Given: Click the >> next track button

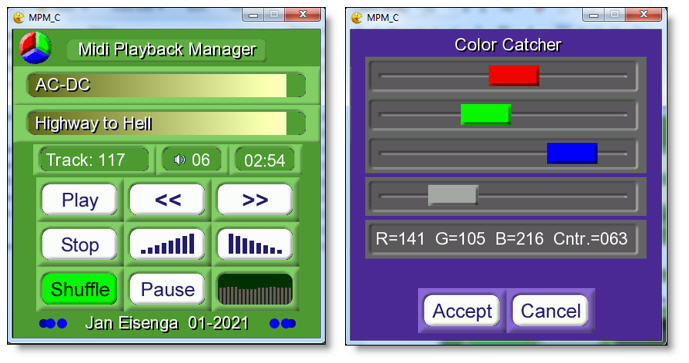Looking at the screenshot, I should (255, 200).
